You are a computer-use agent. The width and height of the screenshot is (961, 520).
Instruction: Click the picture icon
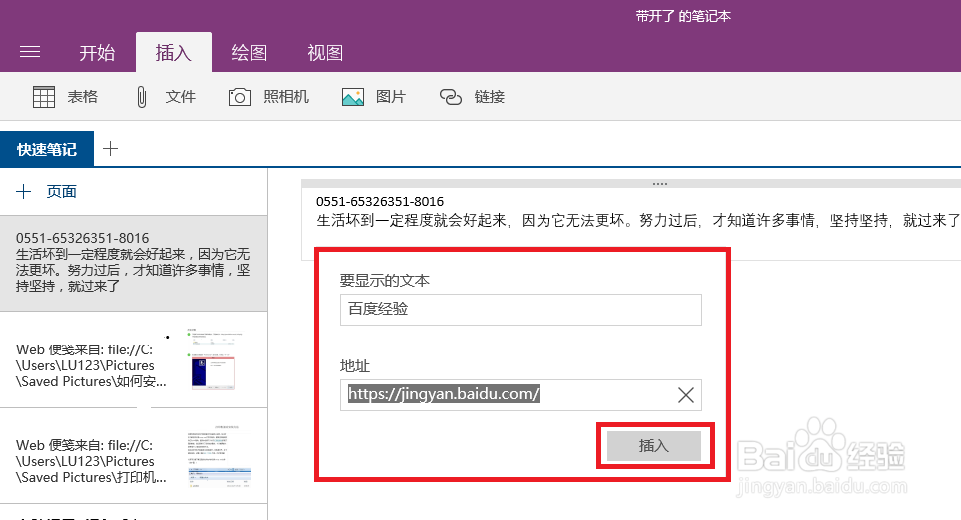coord(352,97)
